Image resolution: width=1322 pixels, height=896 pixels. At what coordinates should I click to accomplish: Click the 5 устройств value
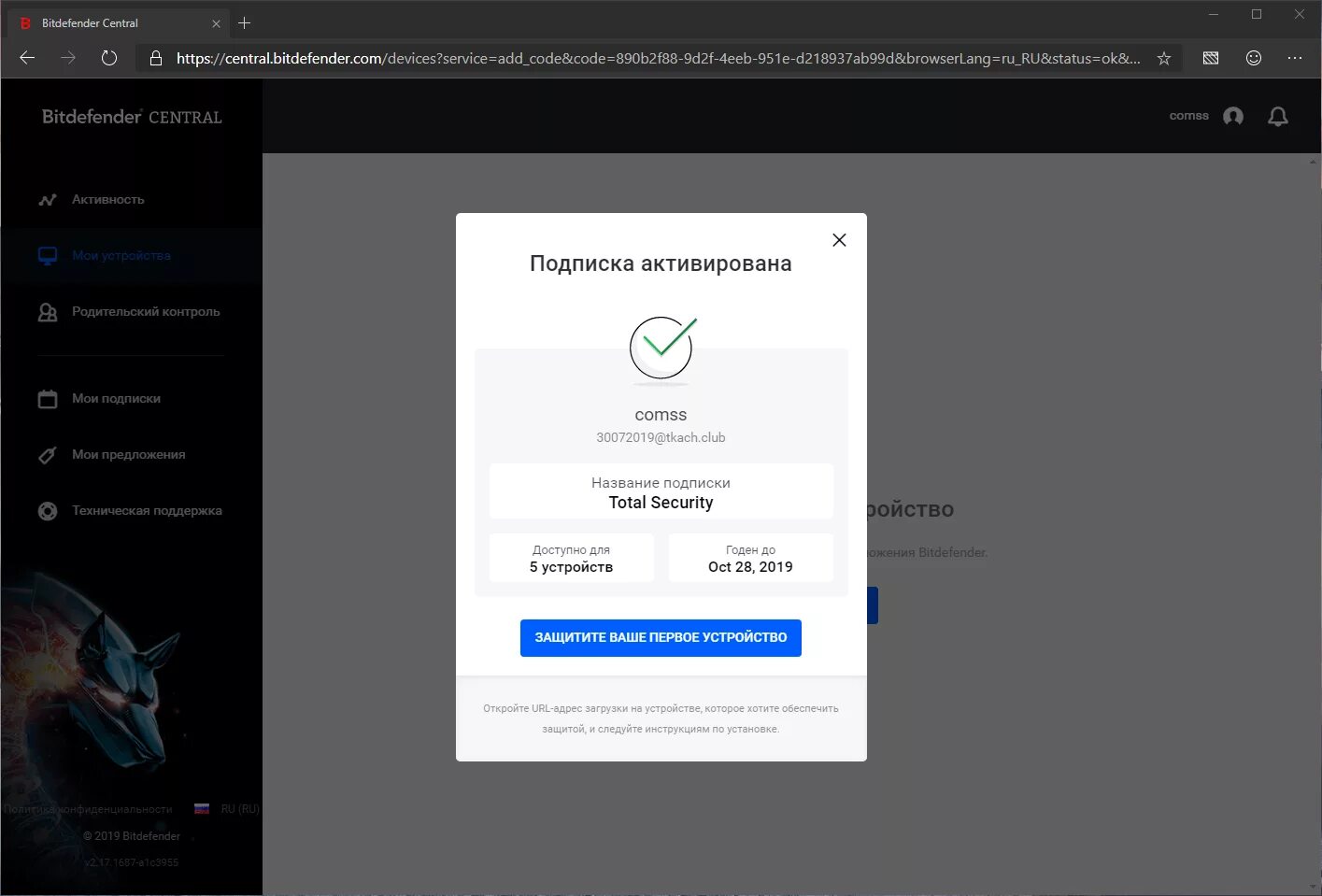point(571,567)
